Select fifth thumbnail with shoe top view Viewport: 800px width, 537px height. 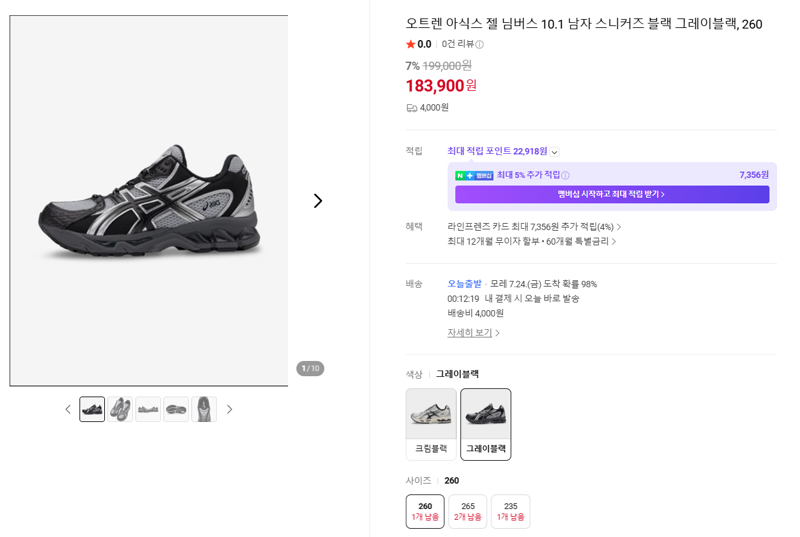[x=204, y=409]
